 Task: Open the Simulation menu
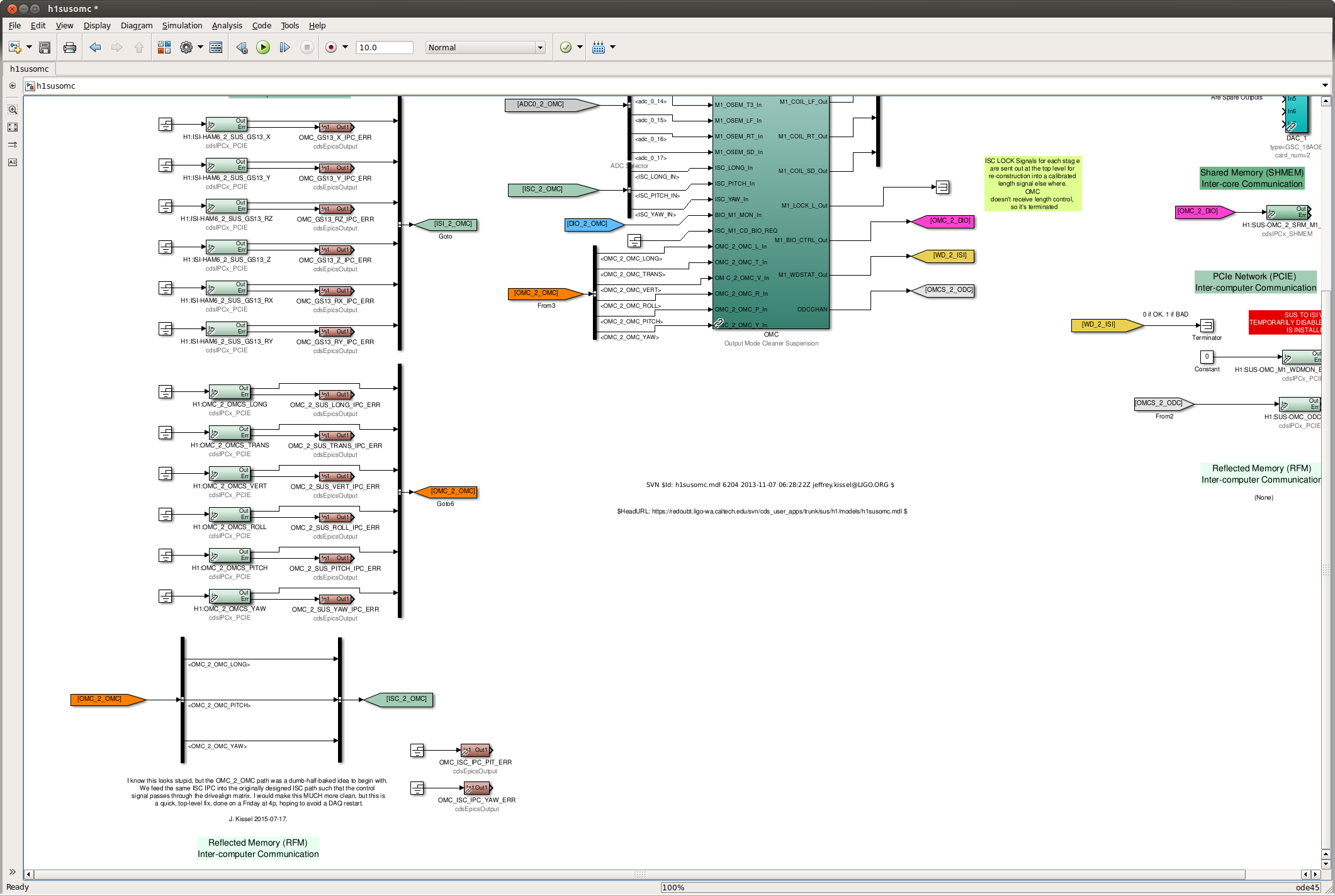pos(182,26)
